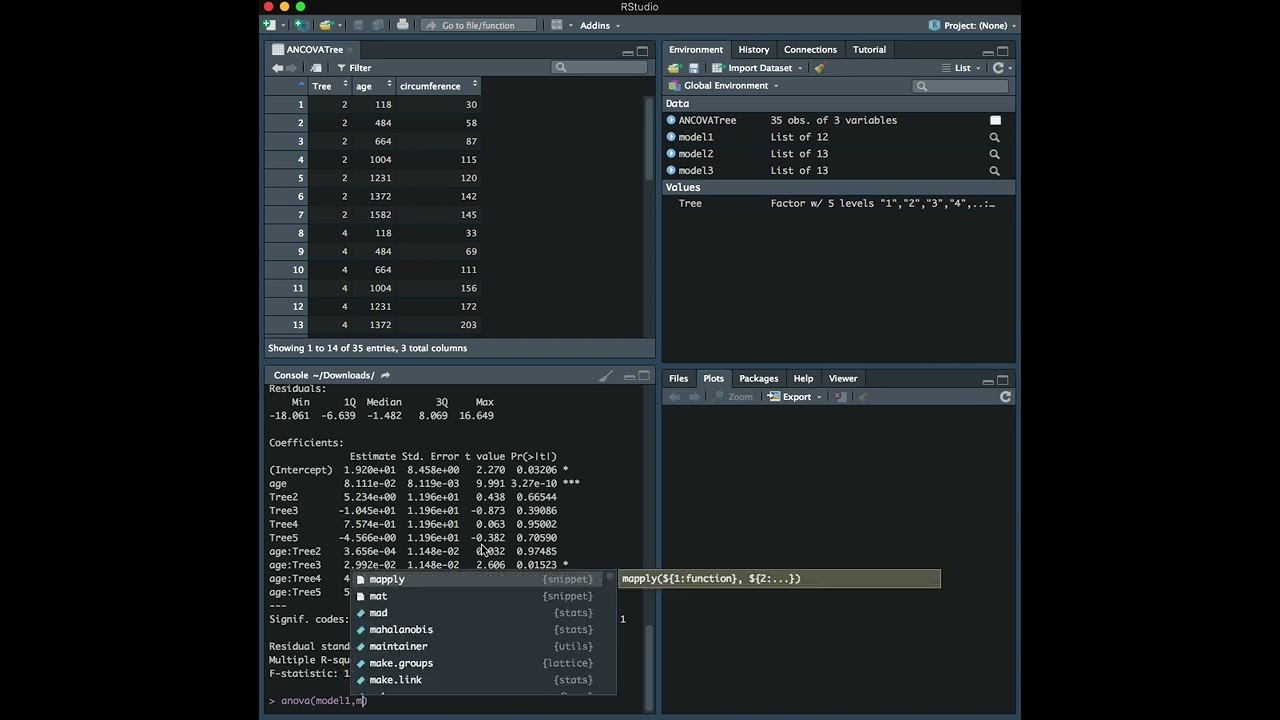Image resolution: width=1280 pixels, height=720 pixels.
Task: Expand the model3 object
Action: 671,171
